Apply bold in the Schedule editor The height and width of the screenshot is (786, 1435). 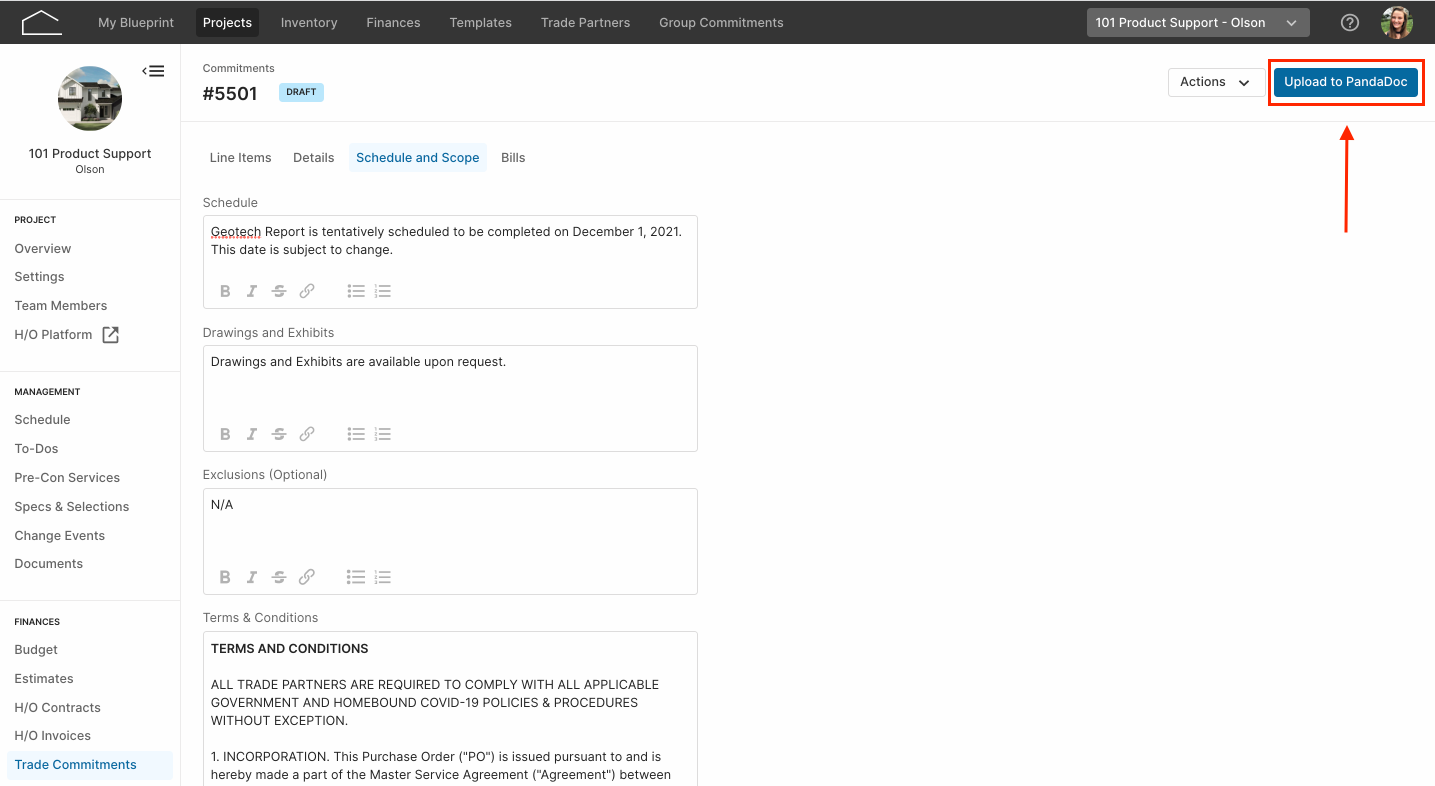(225, 291)
